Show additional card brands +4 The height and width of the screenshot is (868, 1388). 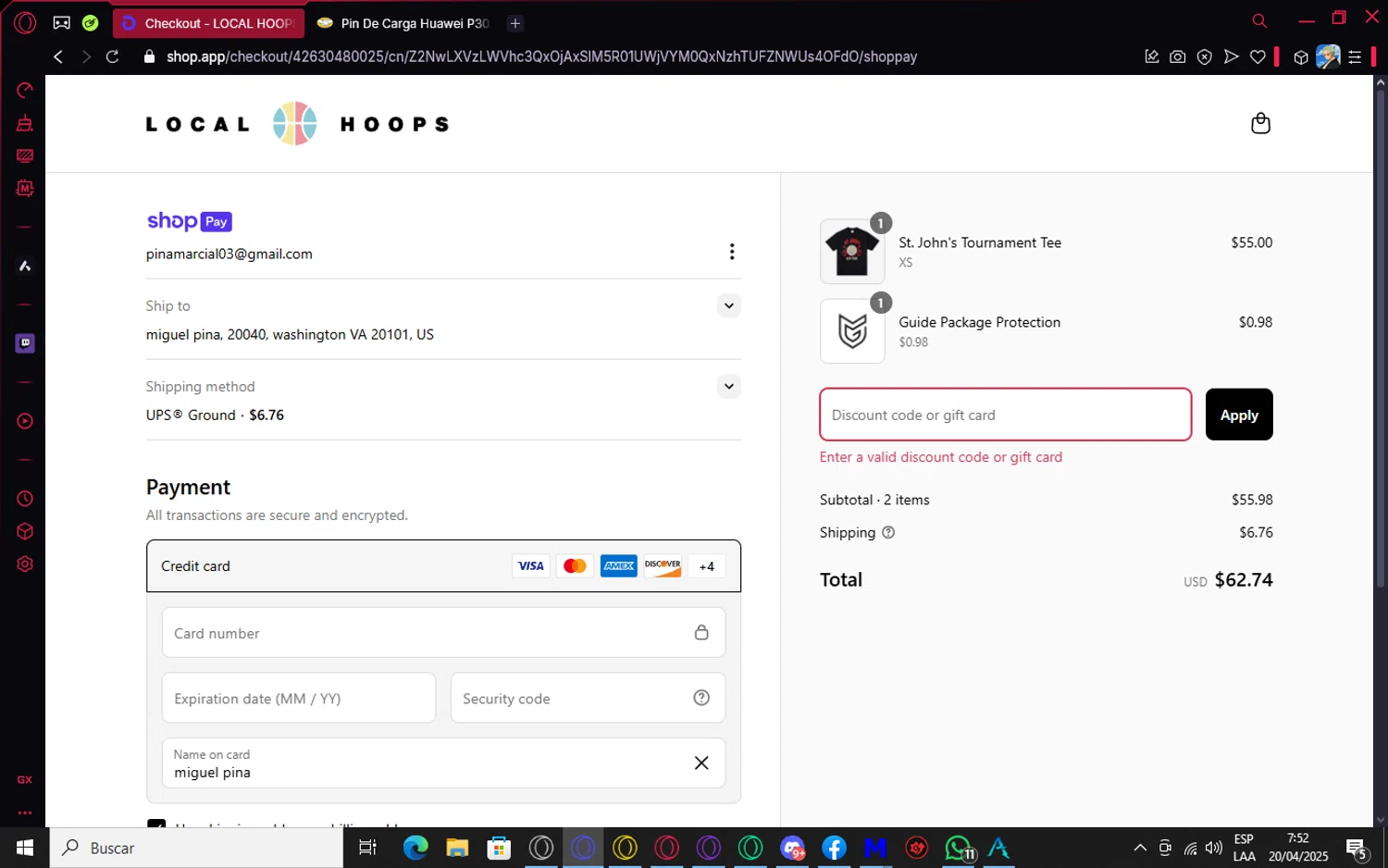[706, 566]
